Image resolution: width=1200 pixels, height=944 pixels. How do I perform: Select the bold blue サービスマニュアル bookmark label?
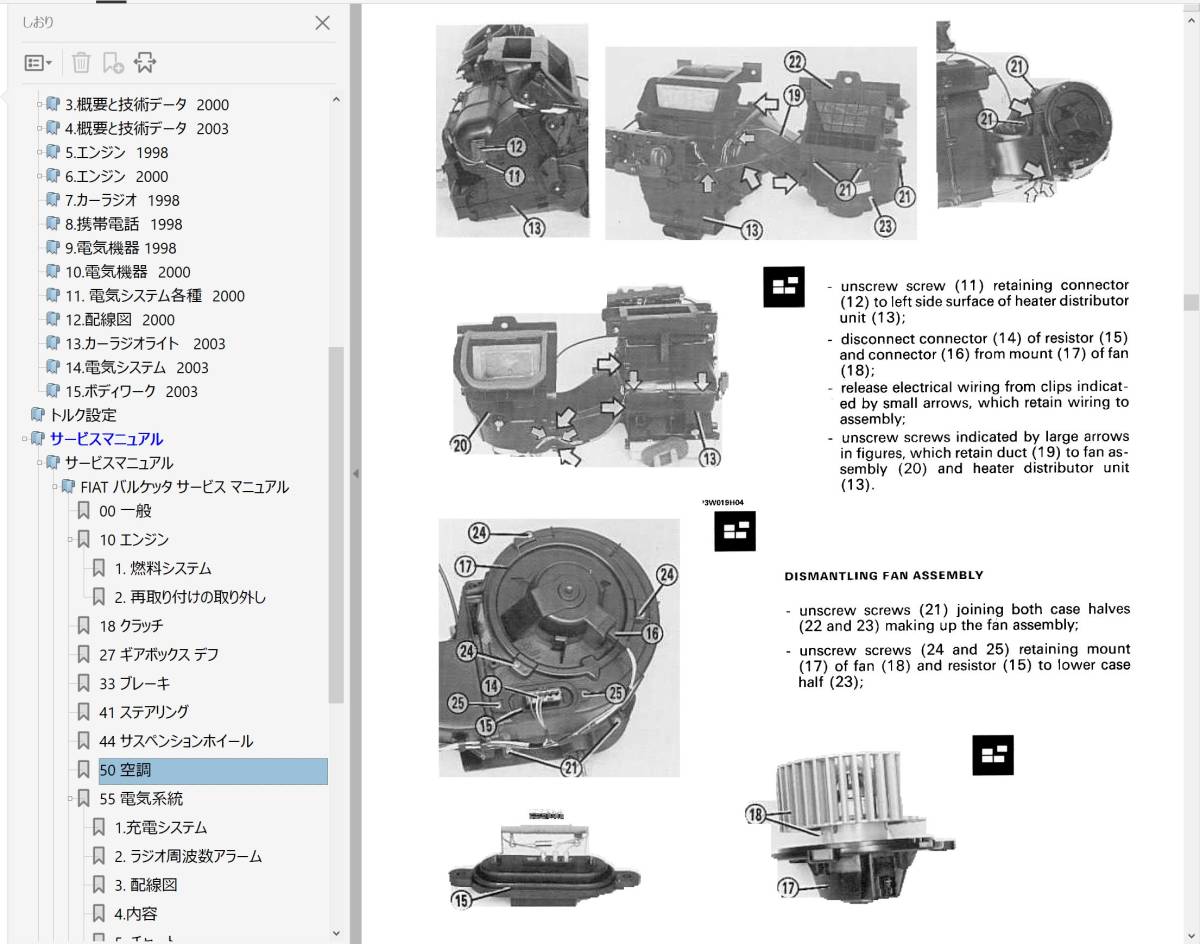click(106, 439)
